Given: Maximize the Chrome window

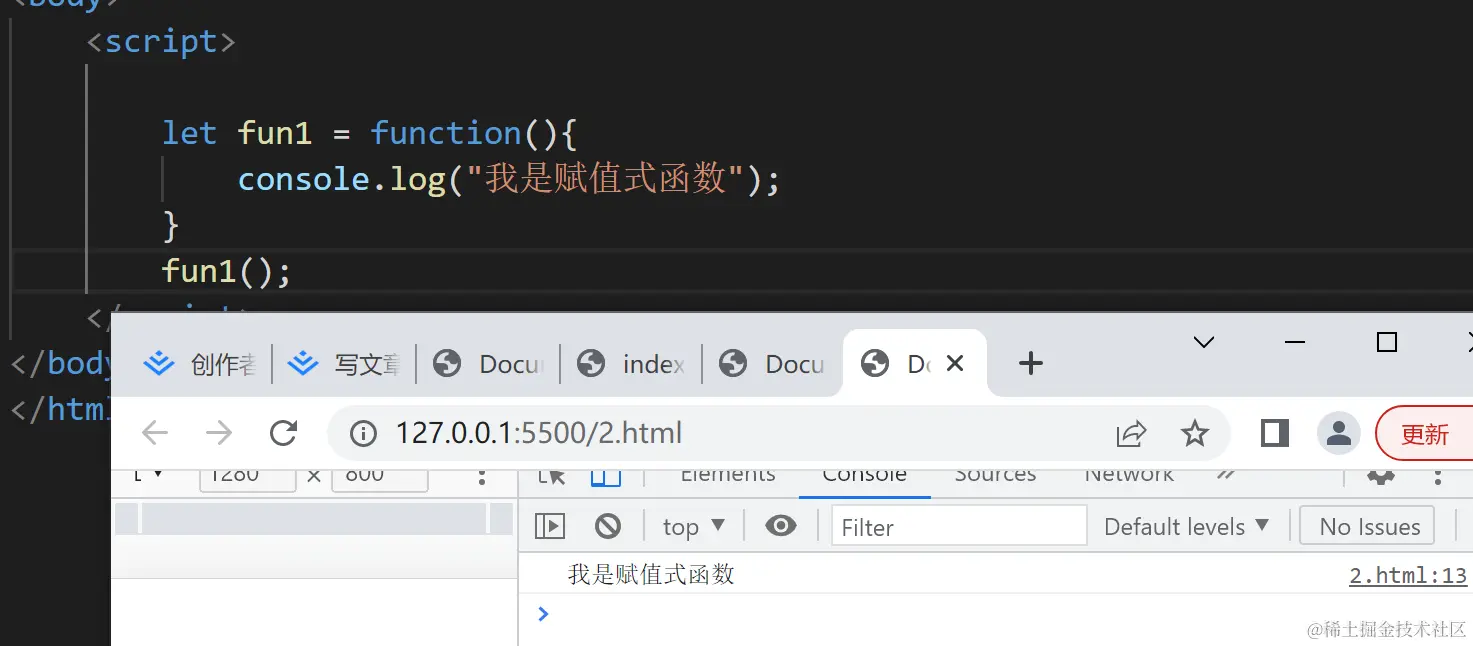Looking at the screenshot, I should 1386,342.
